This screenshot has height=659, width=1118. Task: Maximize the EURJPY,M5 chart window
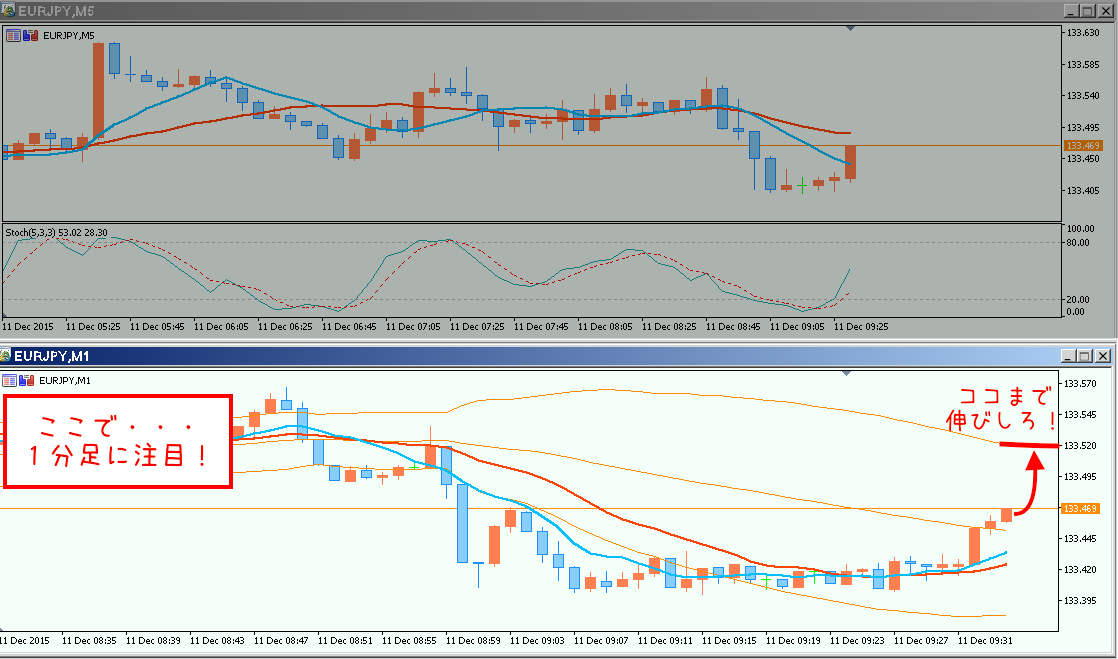point(1086,10)
